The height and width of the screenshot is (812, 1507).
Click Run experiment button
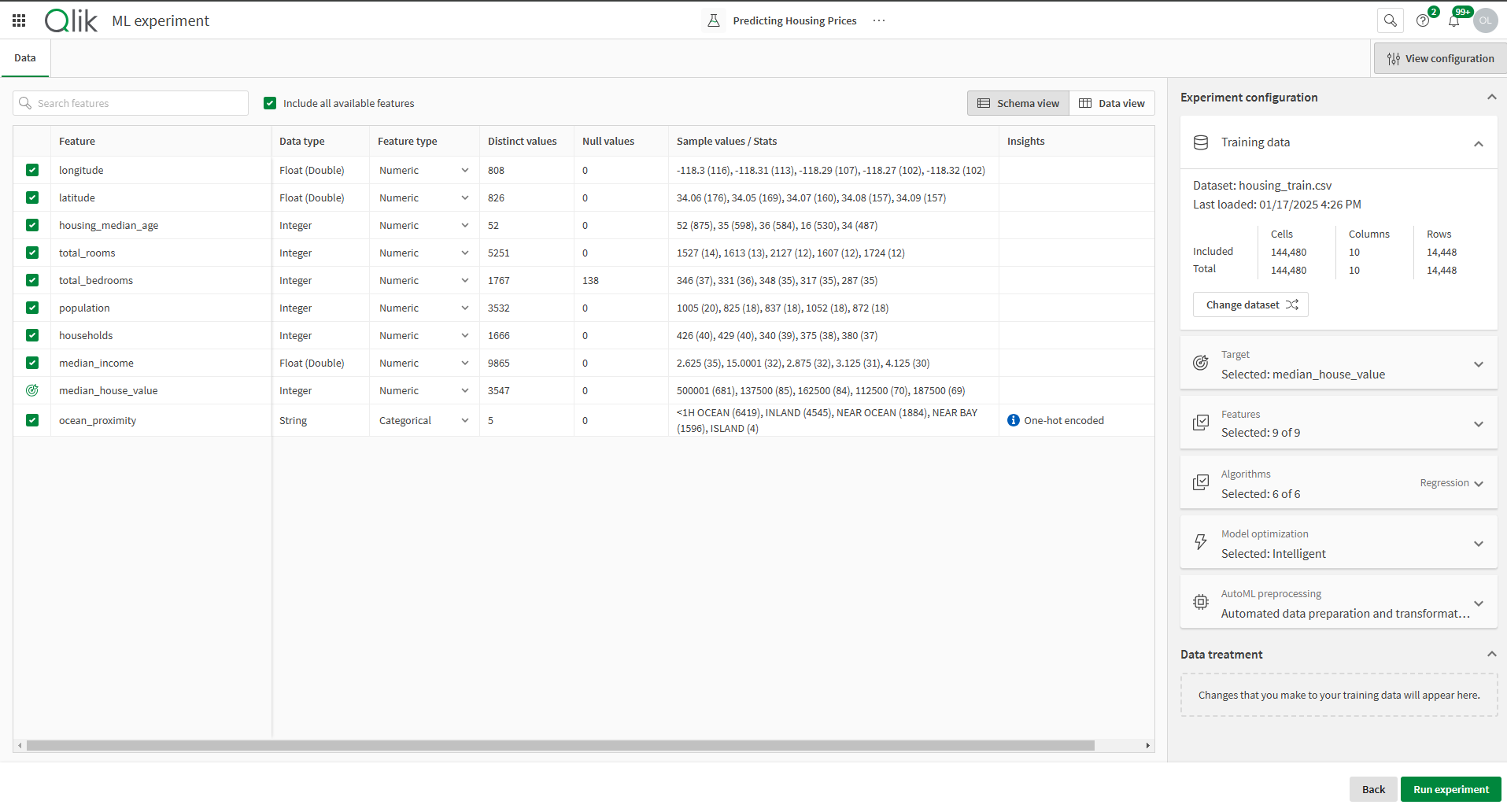[x=1450, y=789]
